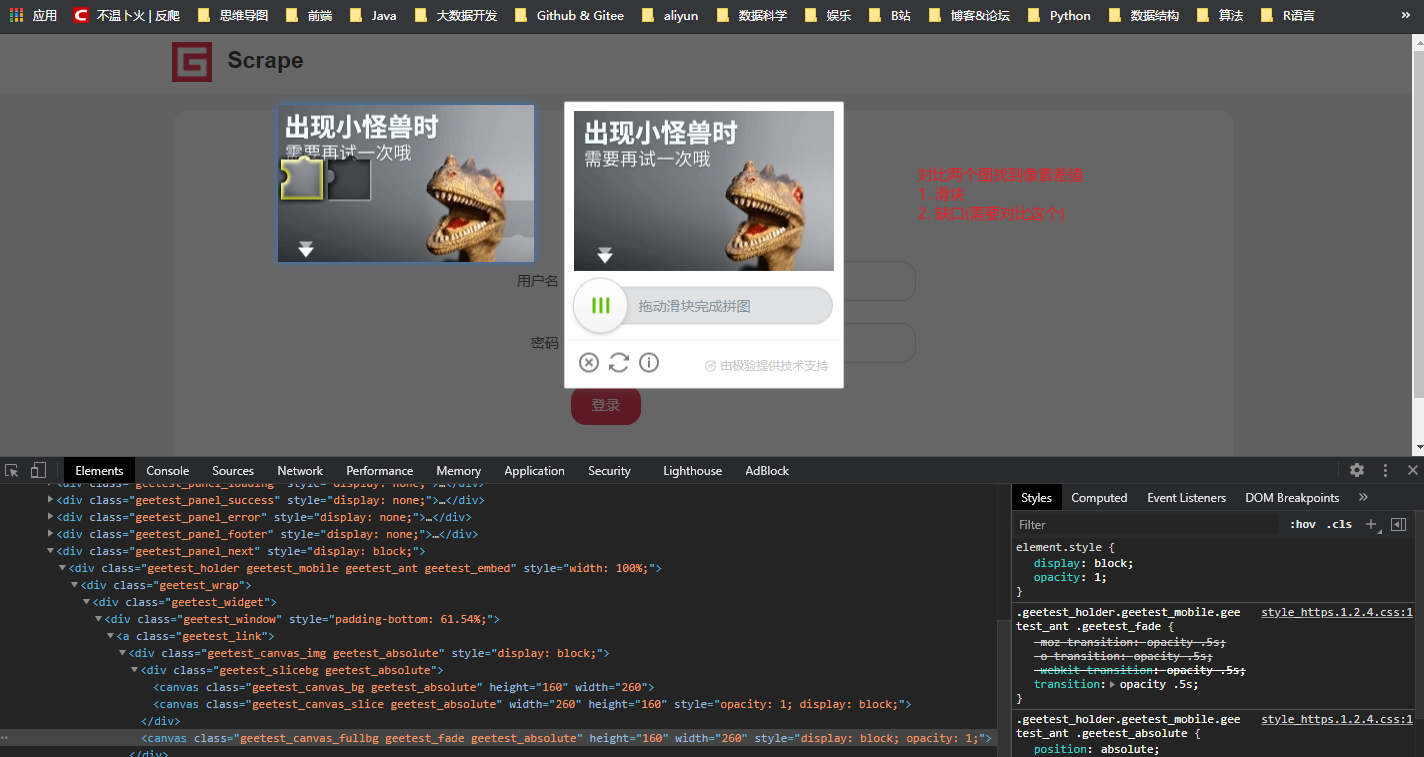Open the Security tab

[x=609, y=471]
